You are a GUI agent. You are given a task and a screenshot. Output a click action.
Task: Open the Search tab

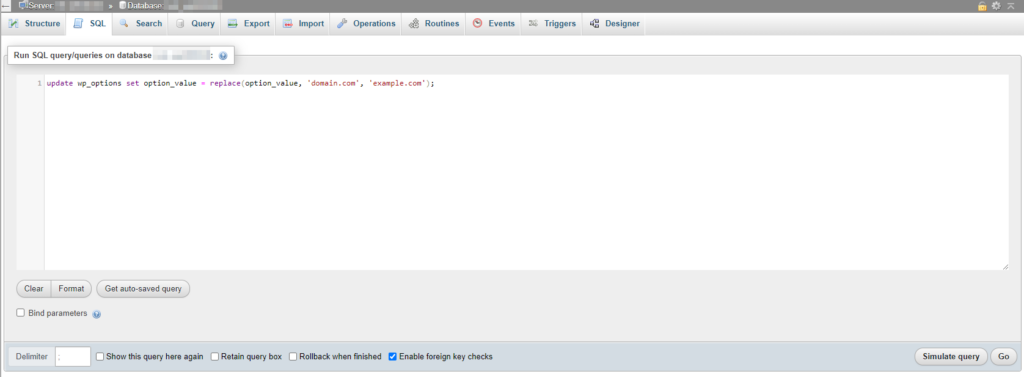click(140, 24)
